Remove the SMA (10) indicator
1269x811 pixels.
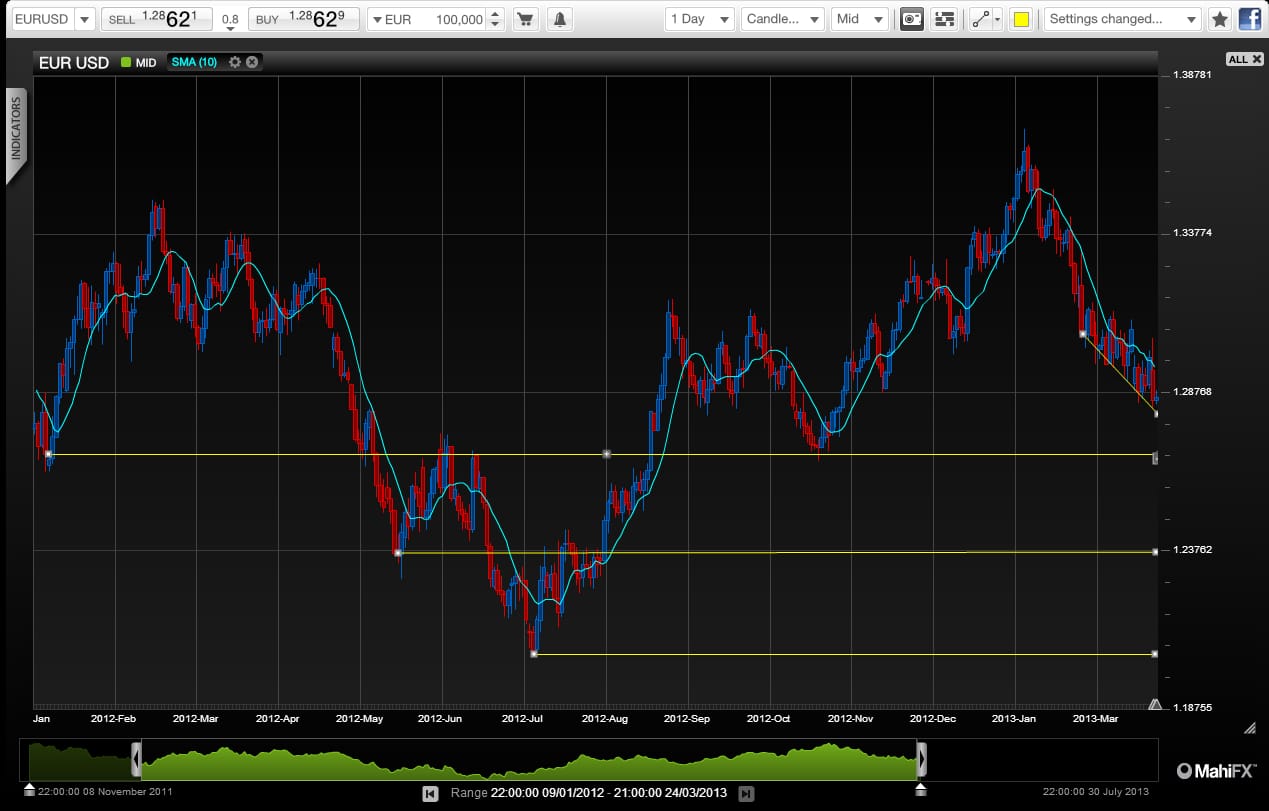click(252, 62)
